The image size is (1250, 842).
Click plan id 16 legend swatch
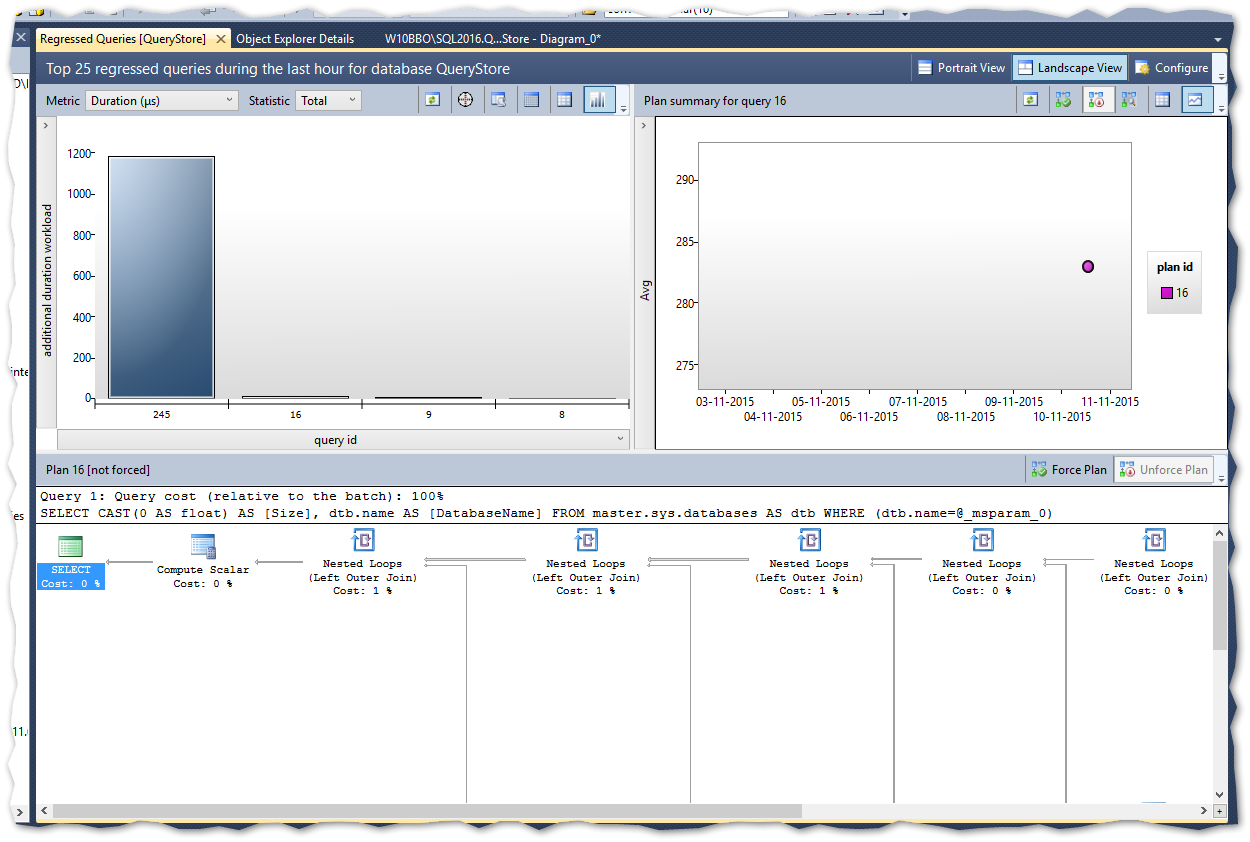tap(1166, 293)
